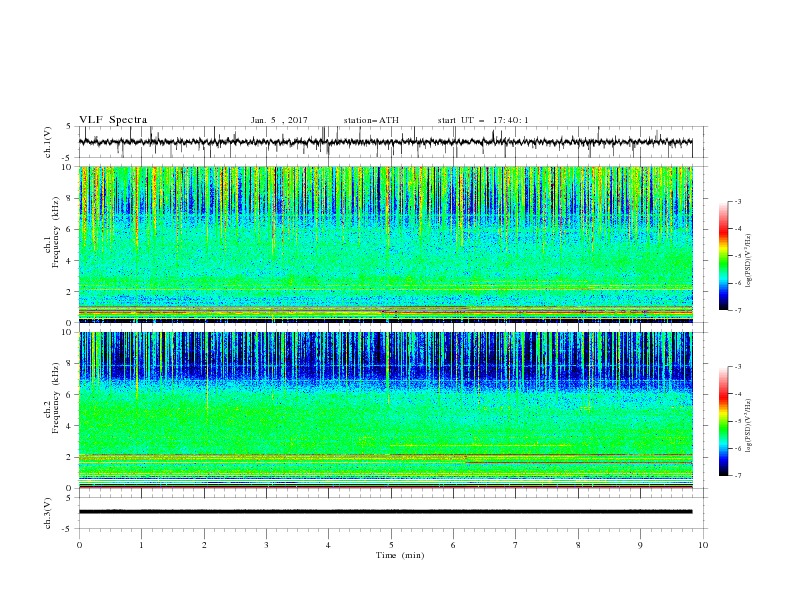Click the "-7" tick on ch.2 colorbar
Screen dimensions: 792x612
738,476
